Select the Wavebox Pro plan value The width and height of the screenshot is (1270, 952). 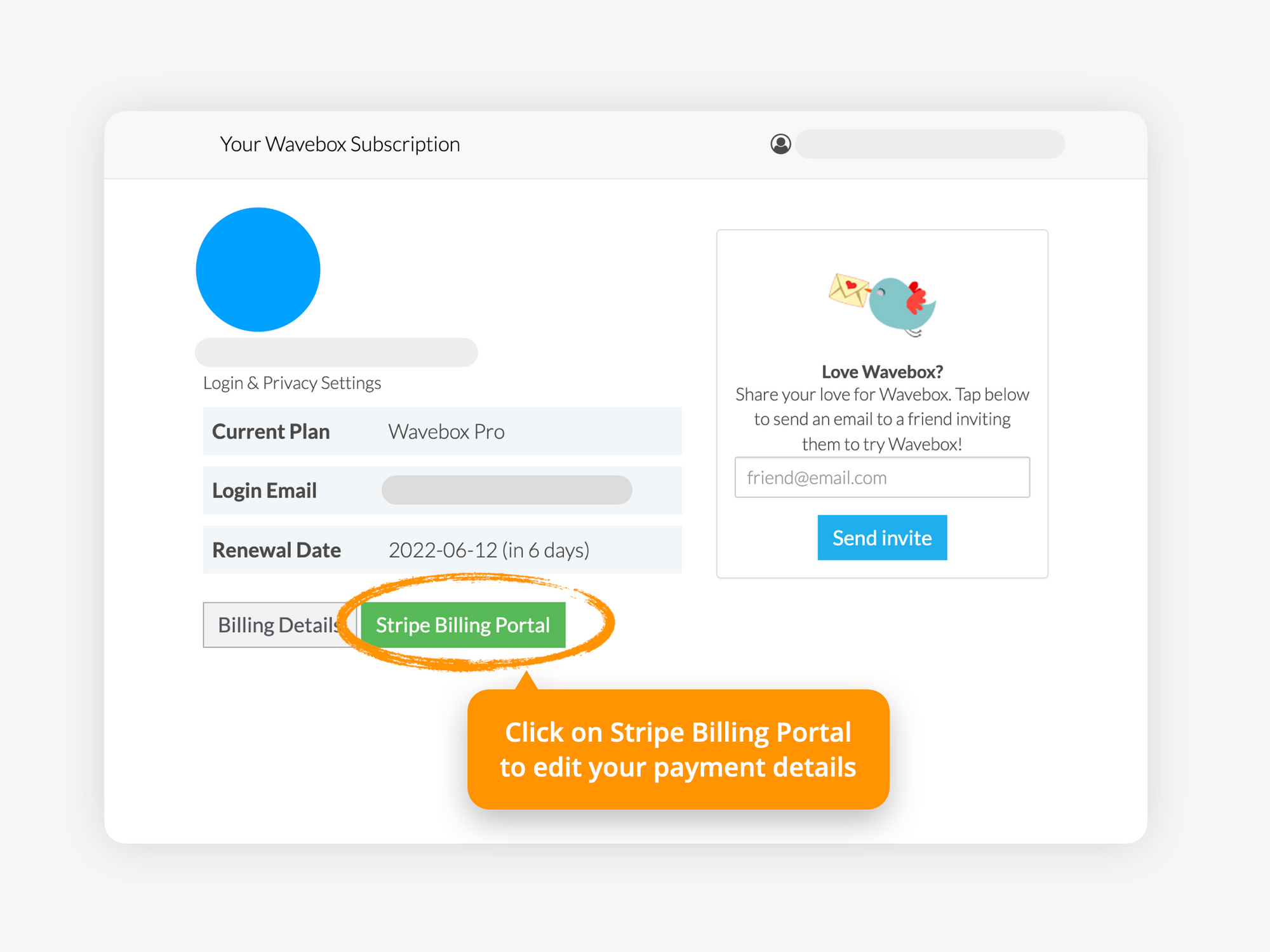446,432
